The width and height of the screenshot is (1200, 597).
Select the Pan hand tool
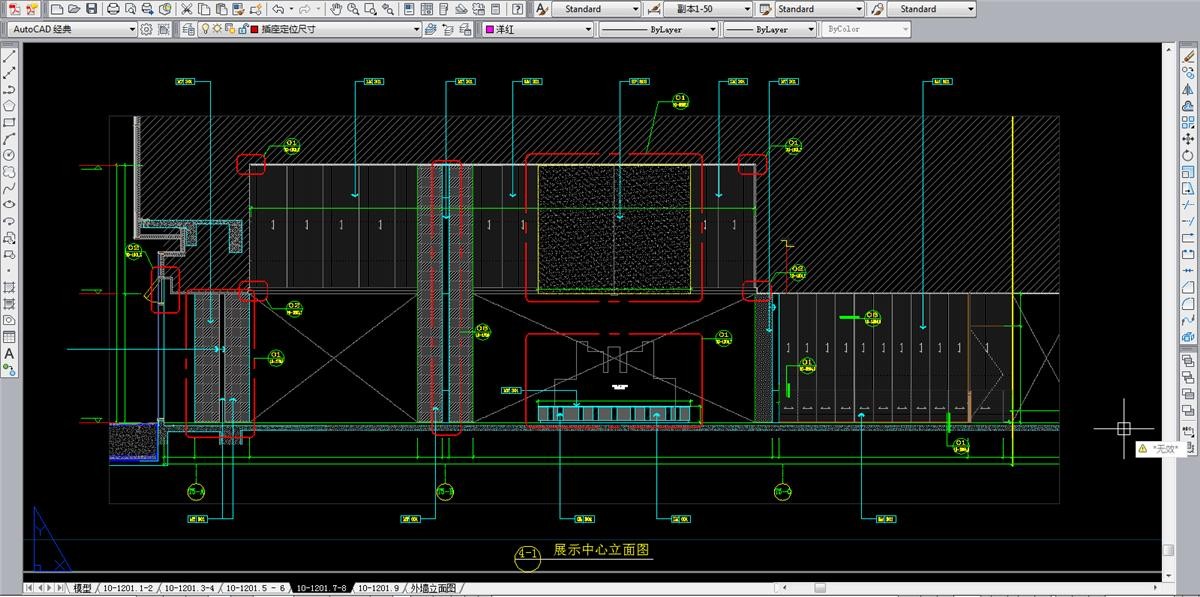click(x=337, y=9)
